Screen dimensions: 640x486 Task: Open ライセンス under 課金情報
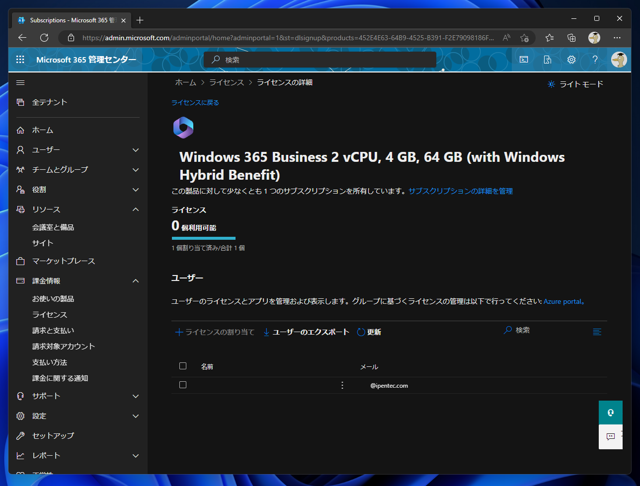coord(49,315)
